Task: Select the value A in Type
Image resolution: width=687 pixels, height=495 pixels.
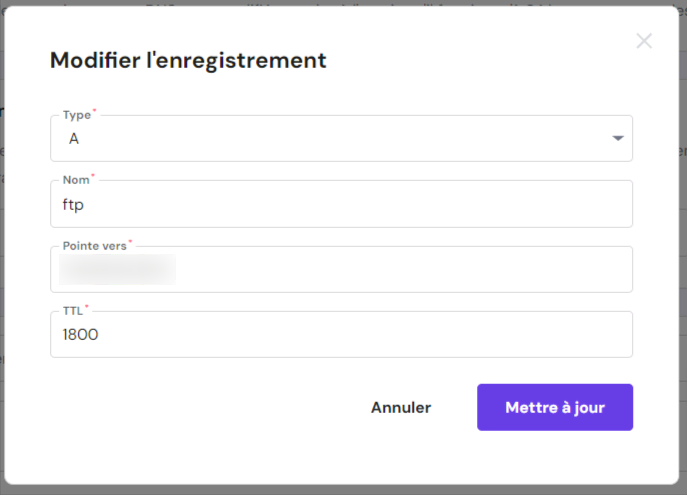Action: [x=74, y=139]
